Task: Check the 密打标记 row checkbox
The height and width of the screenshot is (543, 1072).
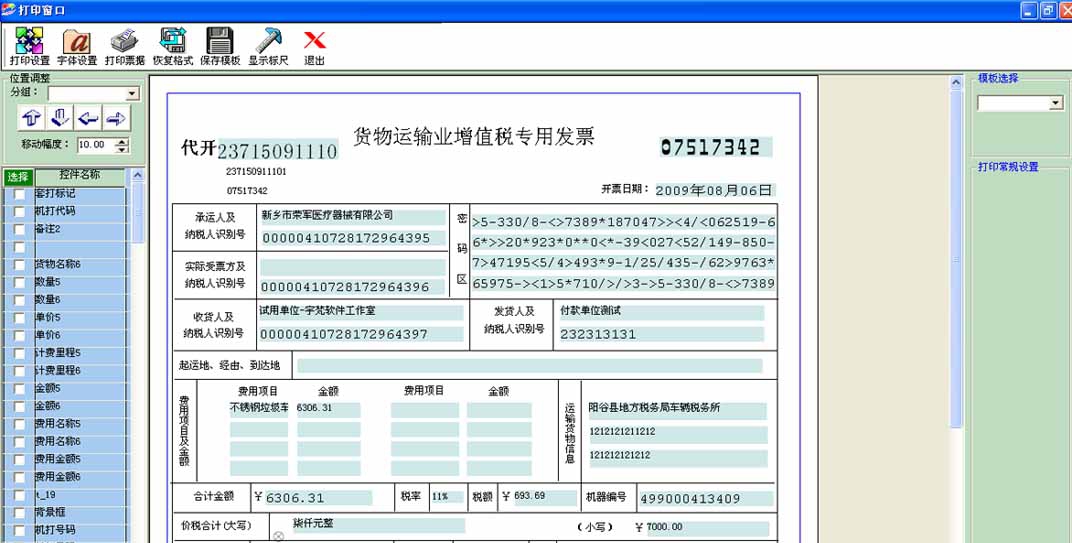Action: (19, 194)
